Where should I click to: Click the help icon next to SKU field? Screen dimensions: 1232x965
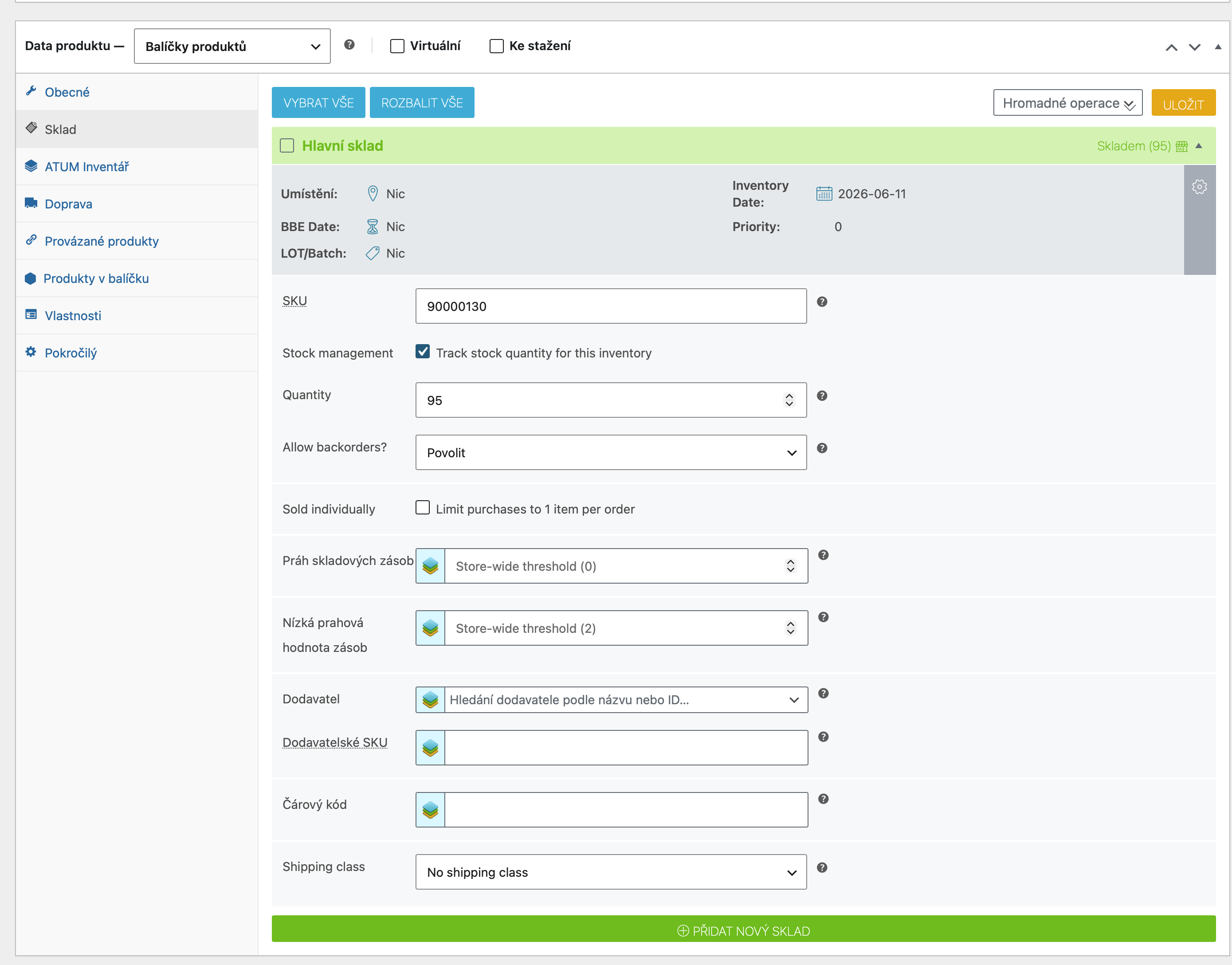822,302
